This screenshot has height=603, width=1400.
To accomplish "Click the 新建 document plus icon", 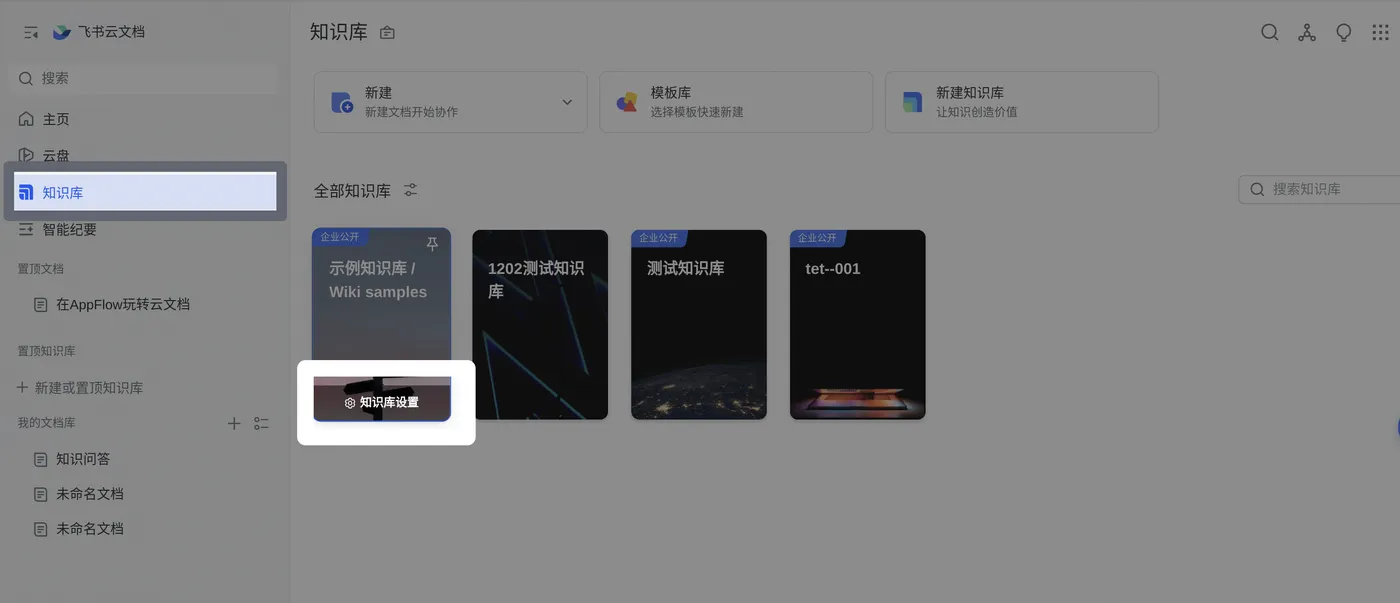I will pos(342,102).
